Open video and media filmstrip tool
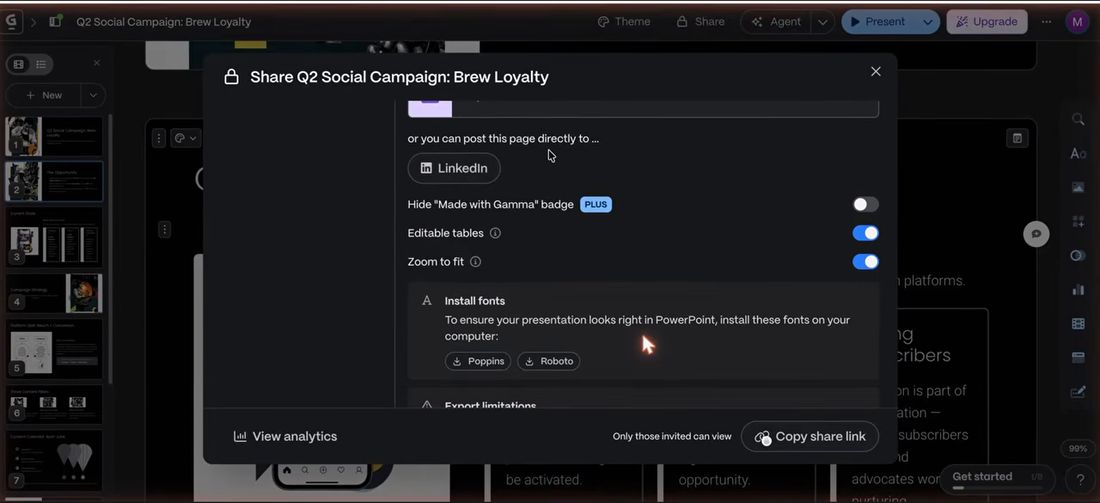The width and height of the screenshot is (1100, 503). (1078, 323)
